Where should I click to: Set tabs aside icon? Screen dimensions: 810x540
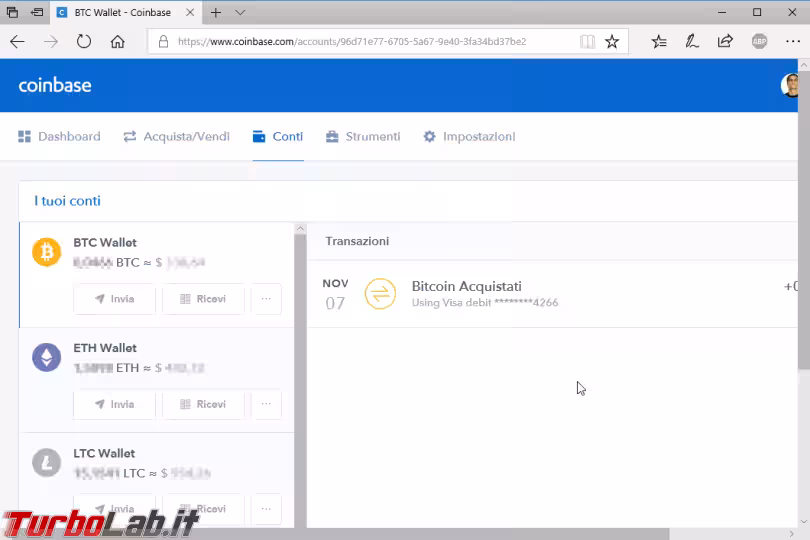(x=37, y=12)
